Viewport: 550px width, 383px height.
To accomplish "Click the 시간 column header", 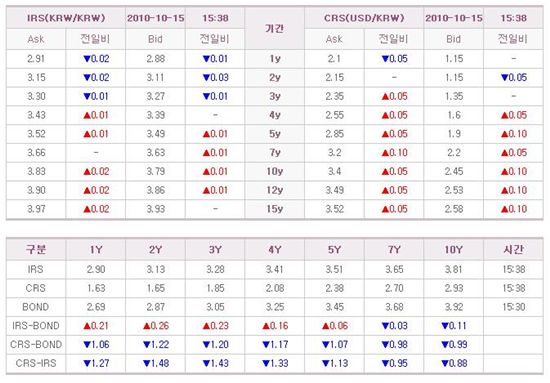I will coord(513,250).
